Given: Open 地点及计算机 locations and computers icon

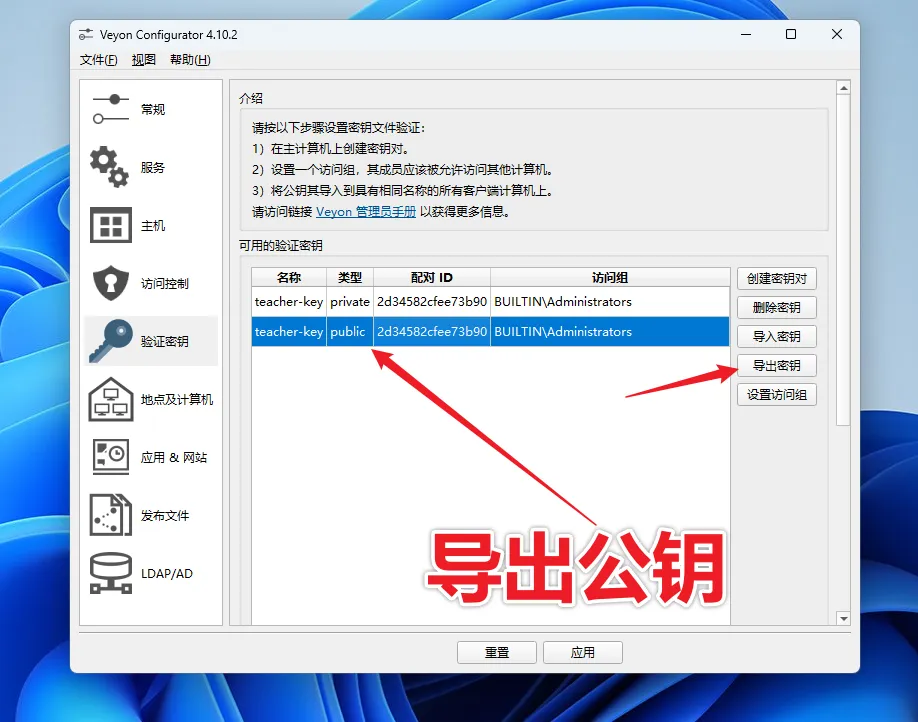Looking at the screenshot, I should coord(111,399).
